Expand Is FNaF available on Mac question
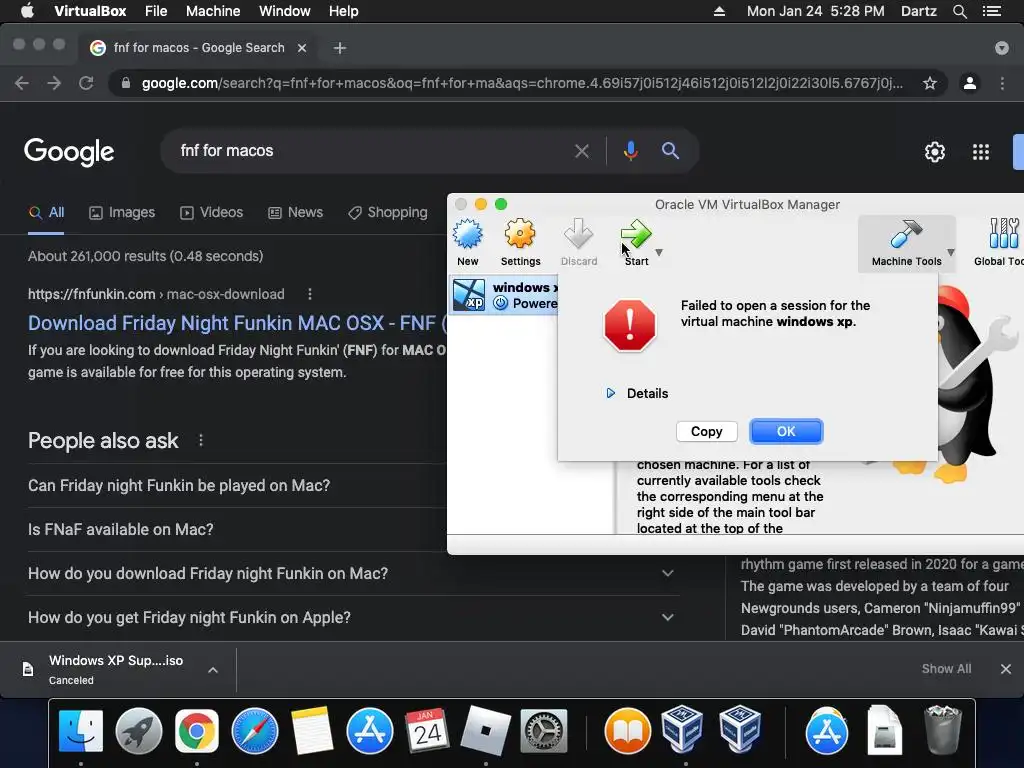The width and height of the screenshot is (1024, 768). pyautogui.click(x=237, y=530)
